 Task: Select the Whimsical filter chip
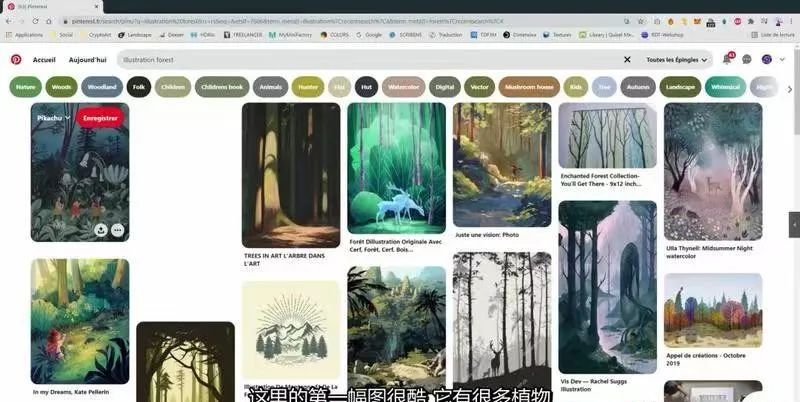tap(726, 87)
